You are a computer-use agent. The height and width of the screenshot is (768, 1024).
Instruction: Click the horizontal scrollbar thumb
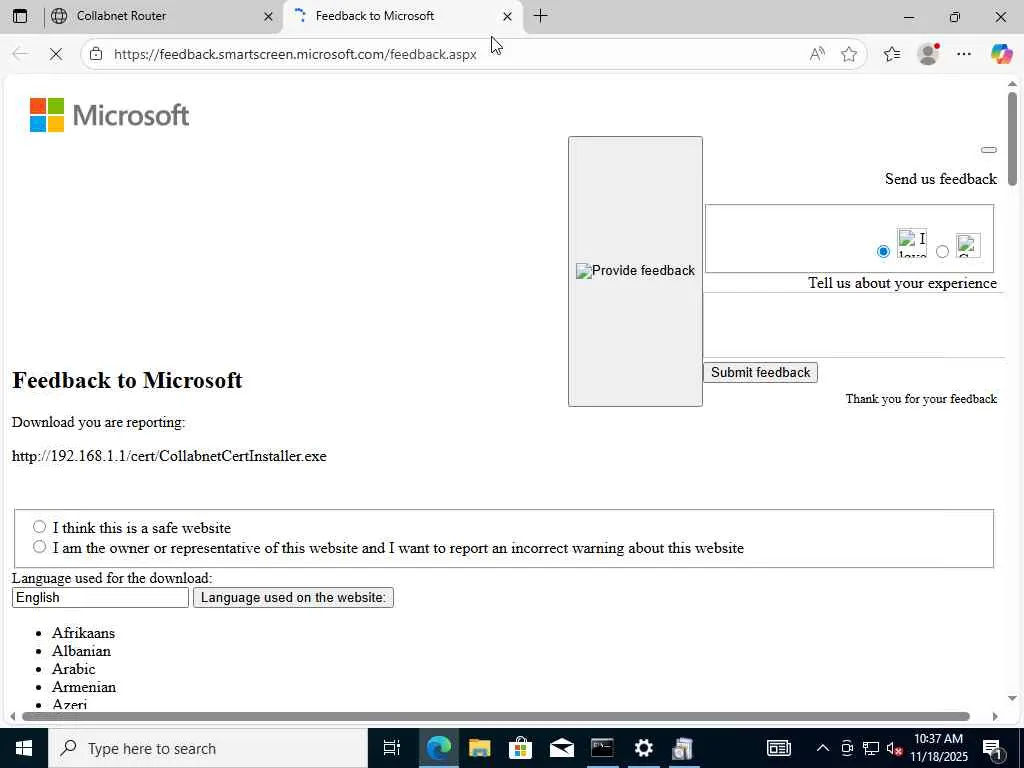tap(496, 716)
